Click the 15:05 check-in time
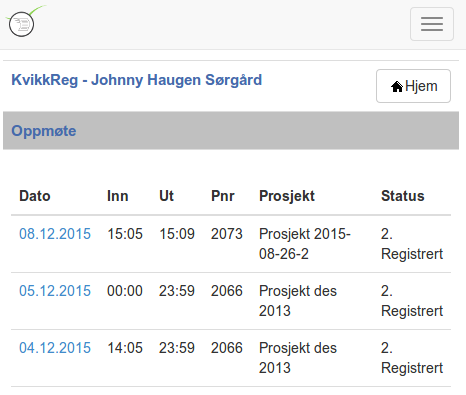466x395 pixels. click(x=125, y=234)
